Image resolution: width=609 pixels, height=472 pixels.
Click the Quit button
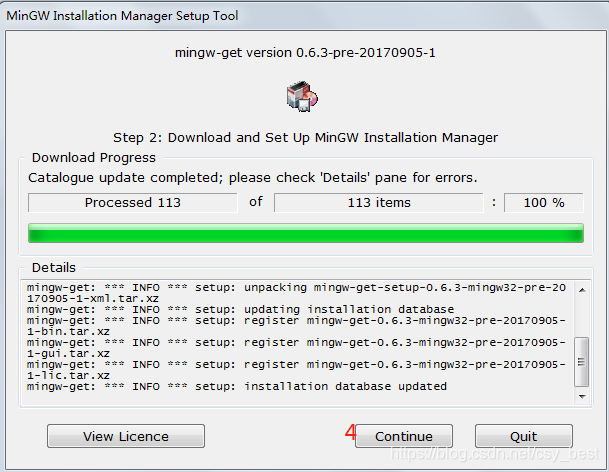[524, 436]
